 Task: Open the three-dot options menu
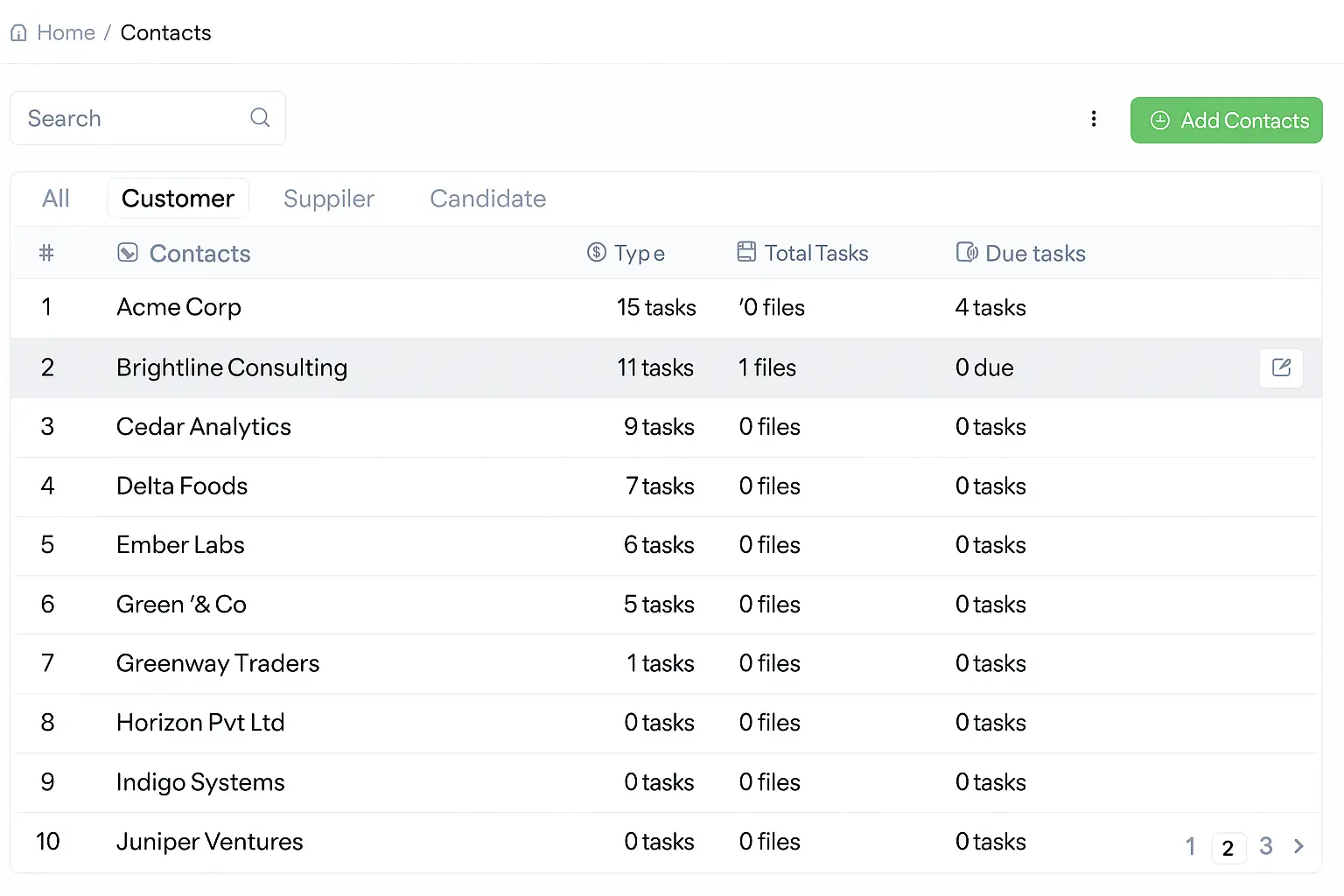[x=1094, y=118]
